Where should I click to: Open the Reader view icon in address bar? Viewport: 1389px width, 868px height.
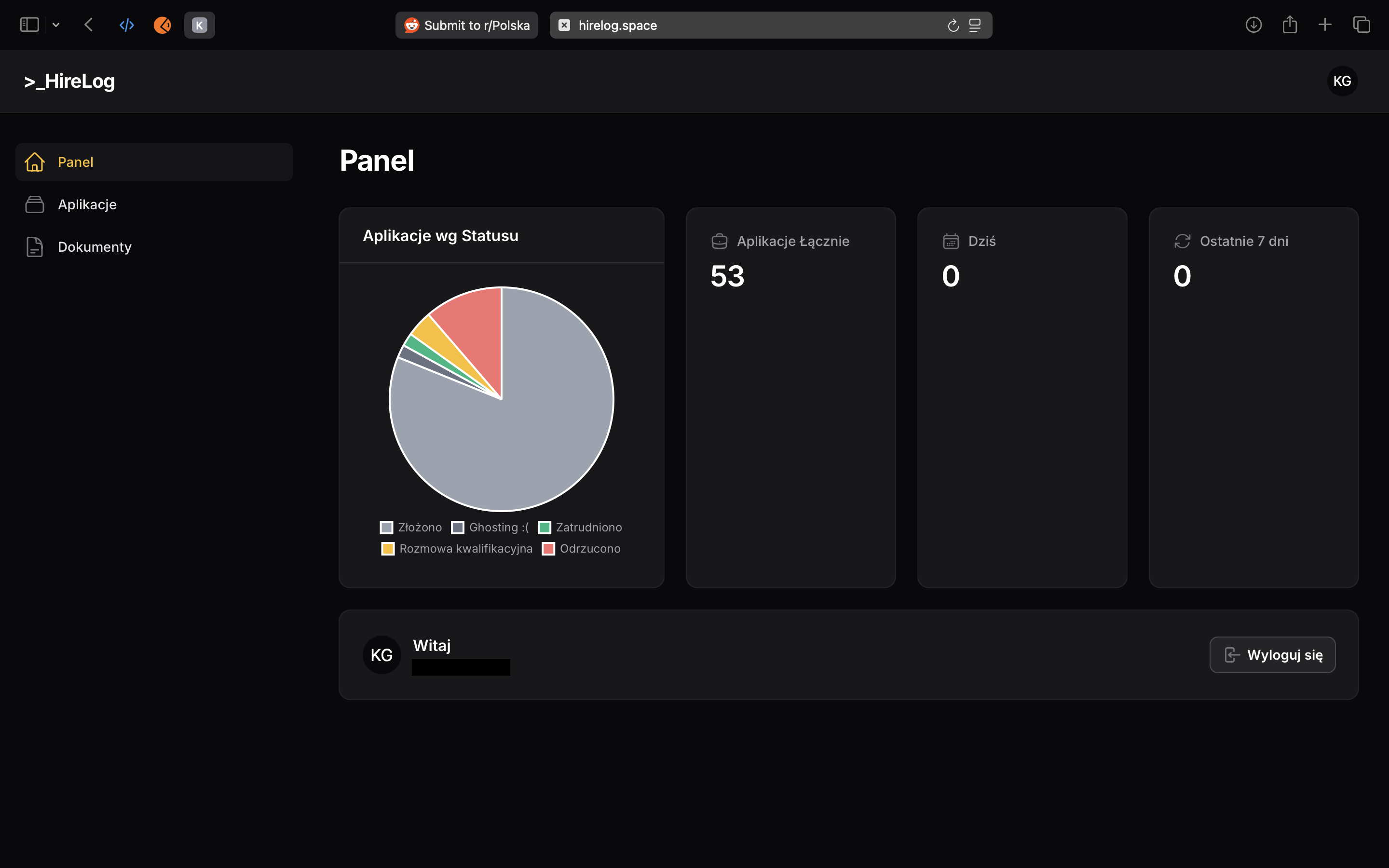tap(975, 25)
